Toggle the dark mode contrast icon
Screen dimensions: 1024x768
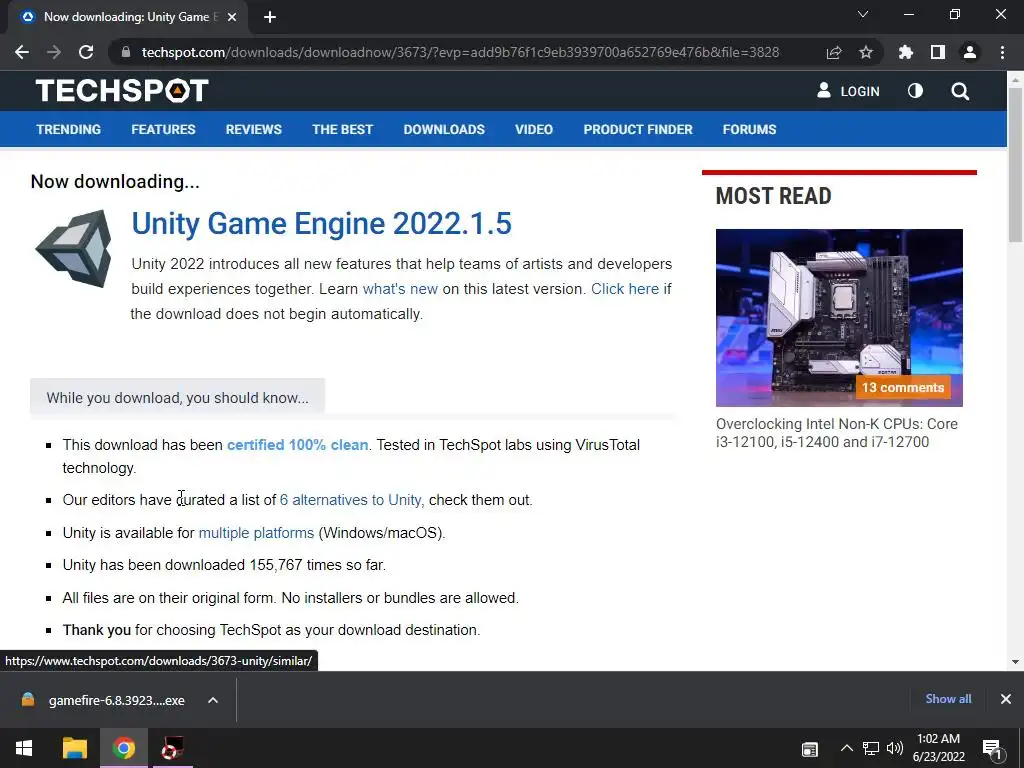(916, 91)
